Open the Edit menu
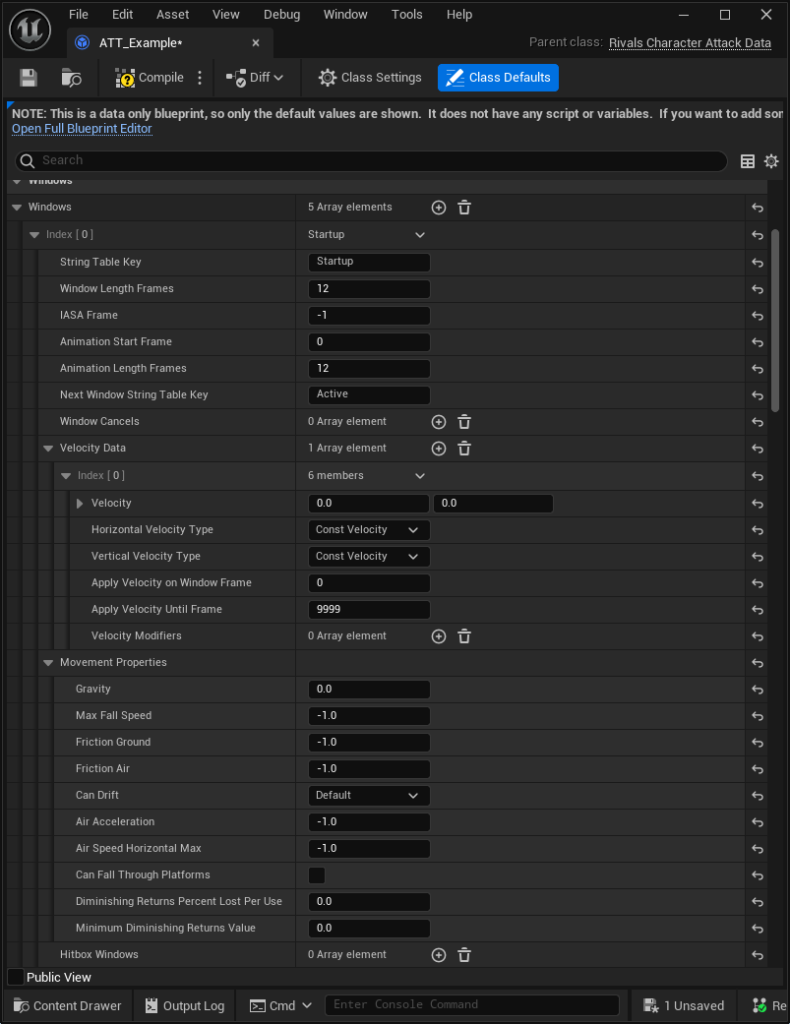The image size is (790, 1024). click(x=122, y=14)
